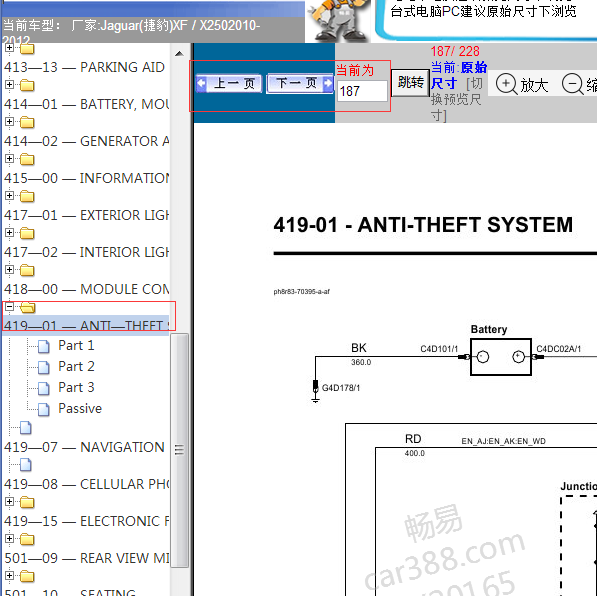
Task: Open the folder icon above 414—02 GENERATOR
Action: click(x=27, y=122)
